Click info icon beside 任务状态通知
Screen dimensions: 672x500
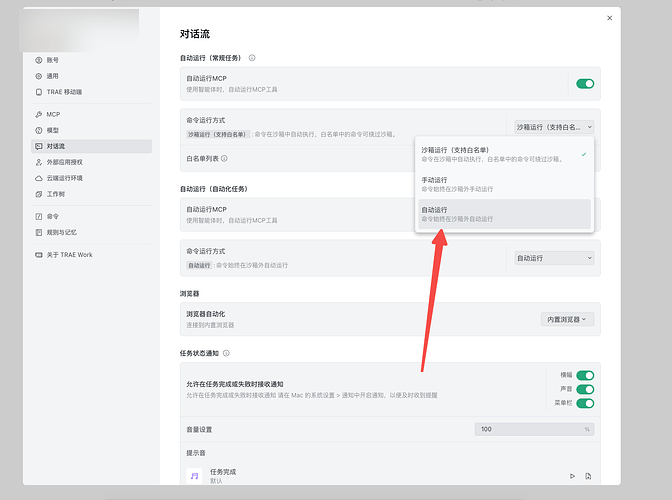(226, 353)
